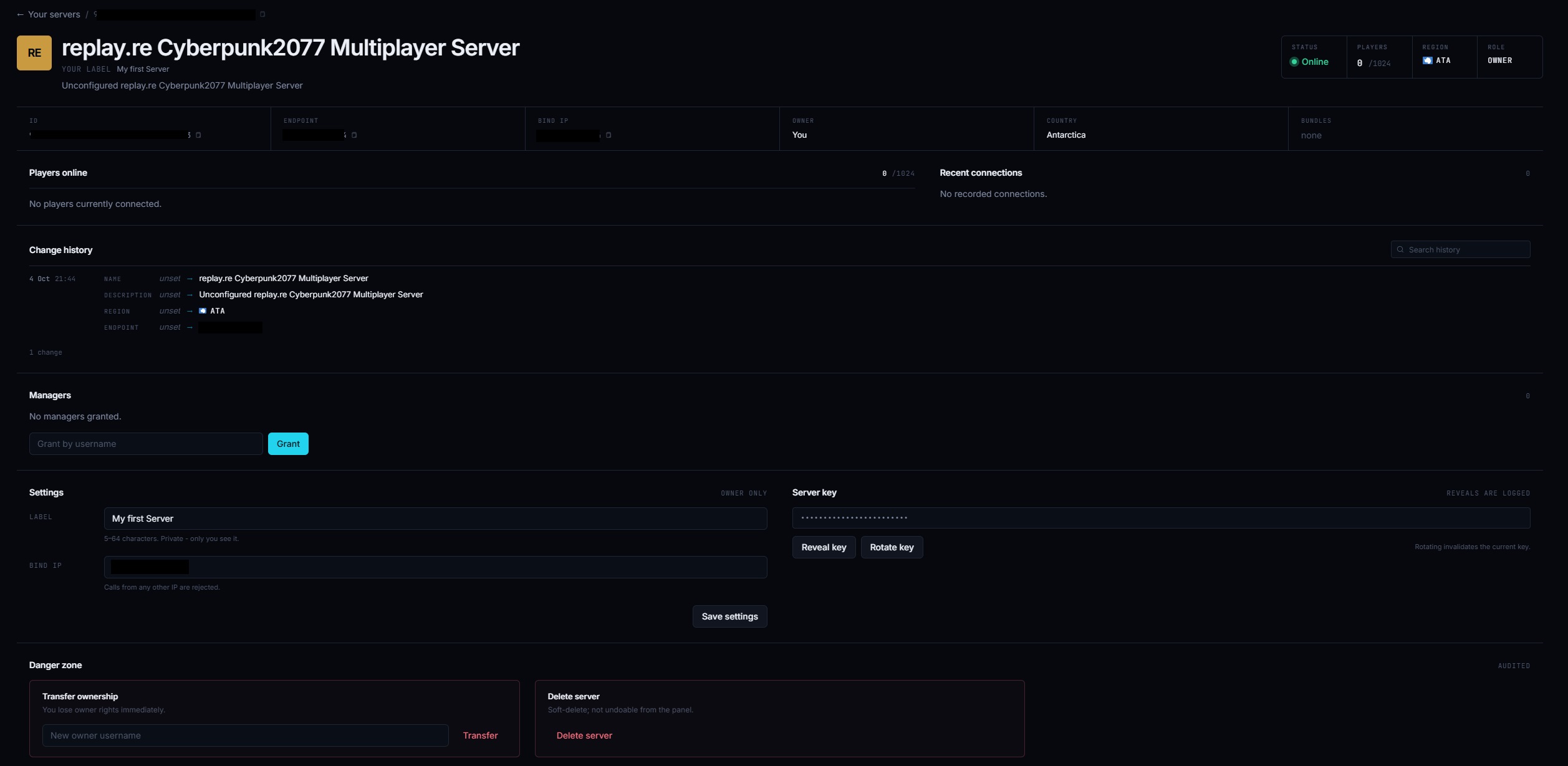1568x766 pixels.
Task: Click the masked Server key field
Action: [1161, 518]
